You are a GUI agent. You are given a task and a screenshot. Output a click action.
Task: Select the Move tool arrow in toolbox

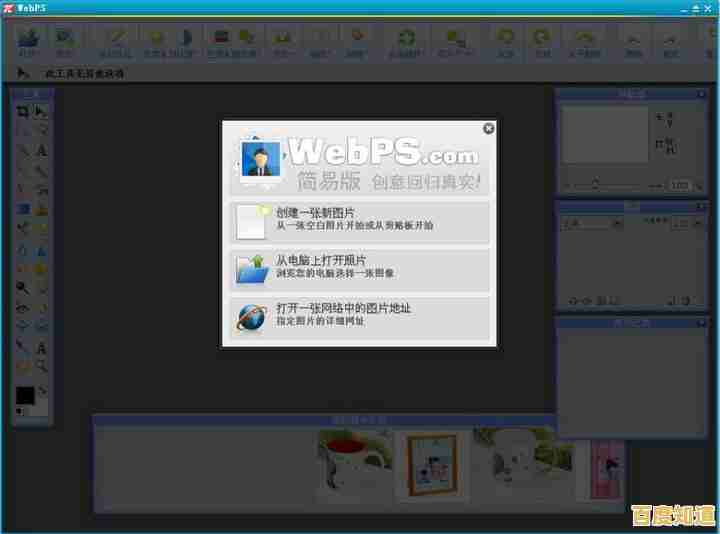(x=42, y=112)
